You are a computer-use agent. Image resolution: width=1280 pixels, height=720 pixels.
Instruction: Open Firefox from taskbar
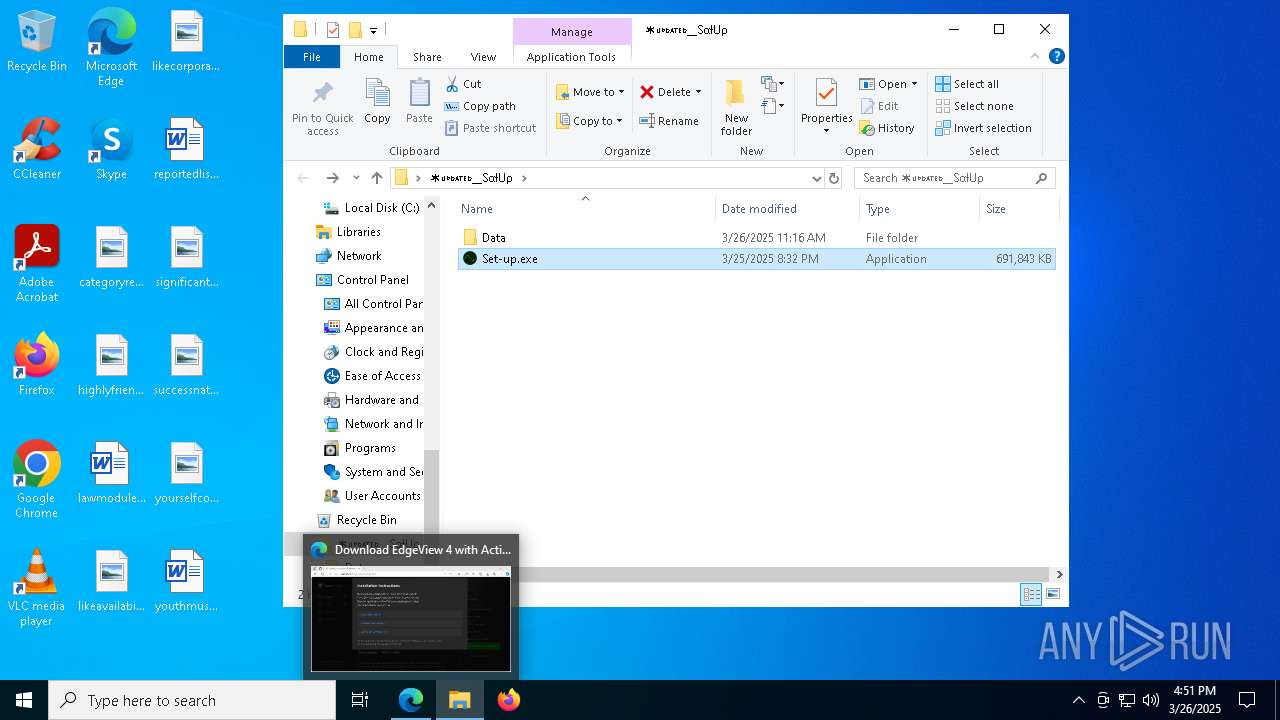pyautogui.click(x=509, y=700)
